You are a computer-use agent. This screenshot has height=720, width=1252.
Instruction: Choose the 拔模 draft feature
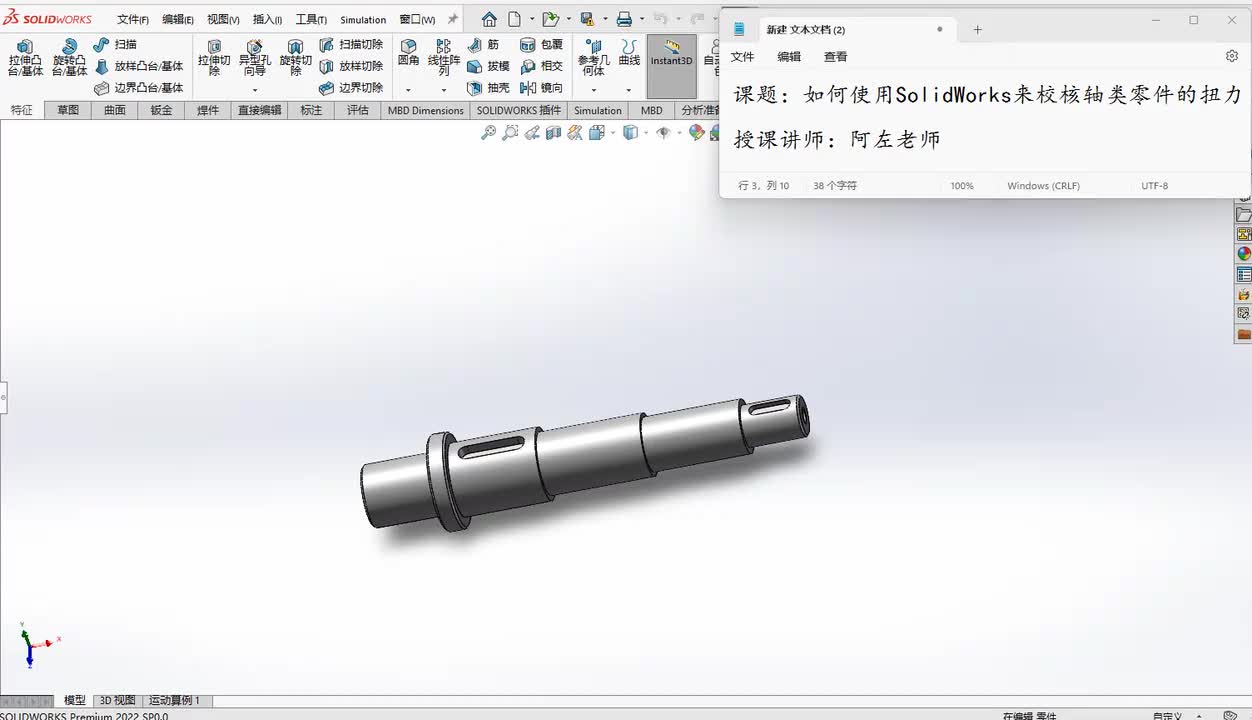pos(488,66)
